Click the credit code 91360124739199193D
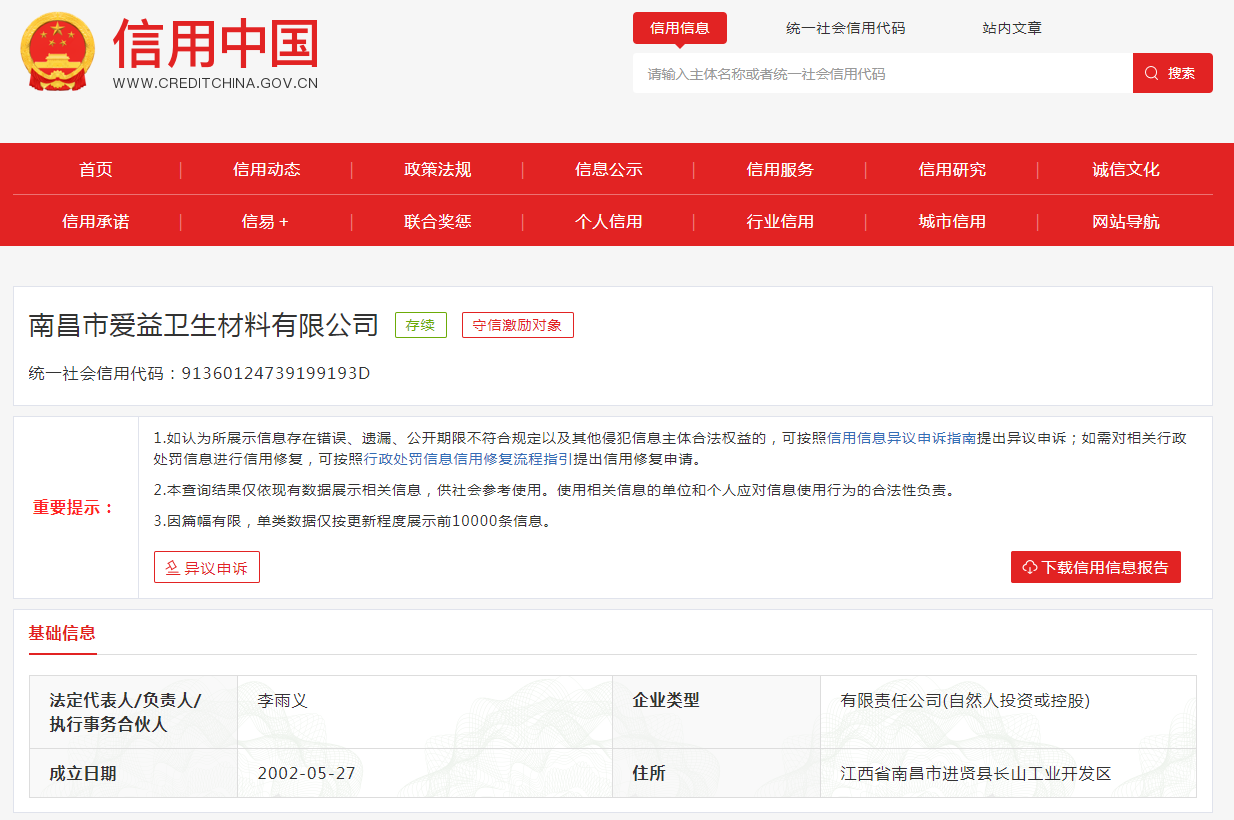This screenshot has width=1234, height=820. [276, 374]
